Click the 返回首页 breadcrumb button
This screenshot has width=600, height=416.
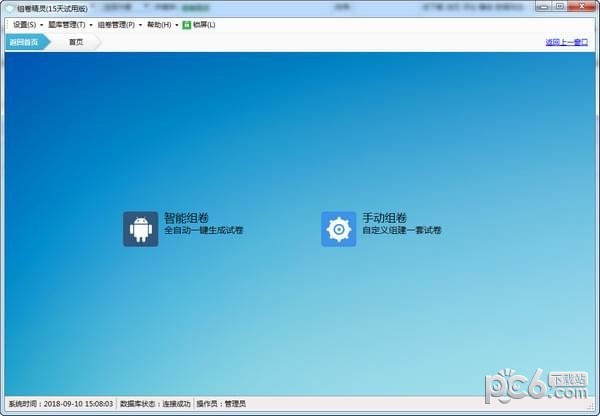click(x=23, y=42)
